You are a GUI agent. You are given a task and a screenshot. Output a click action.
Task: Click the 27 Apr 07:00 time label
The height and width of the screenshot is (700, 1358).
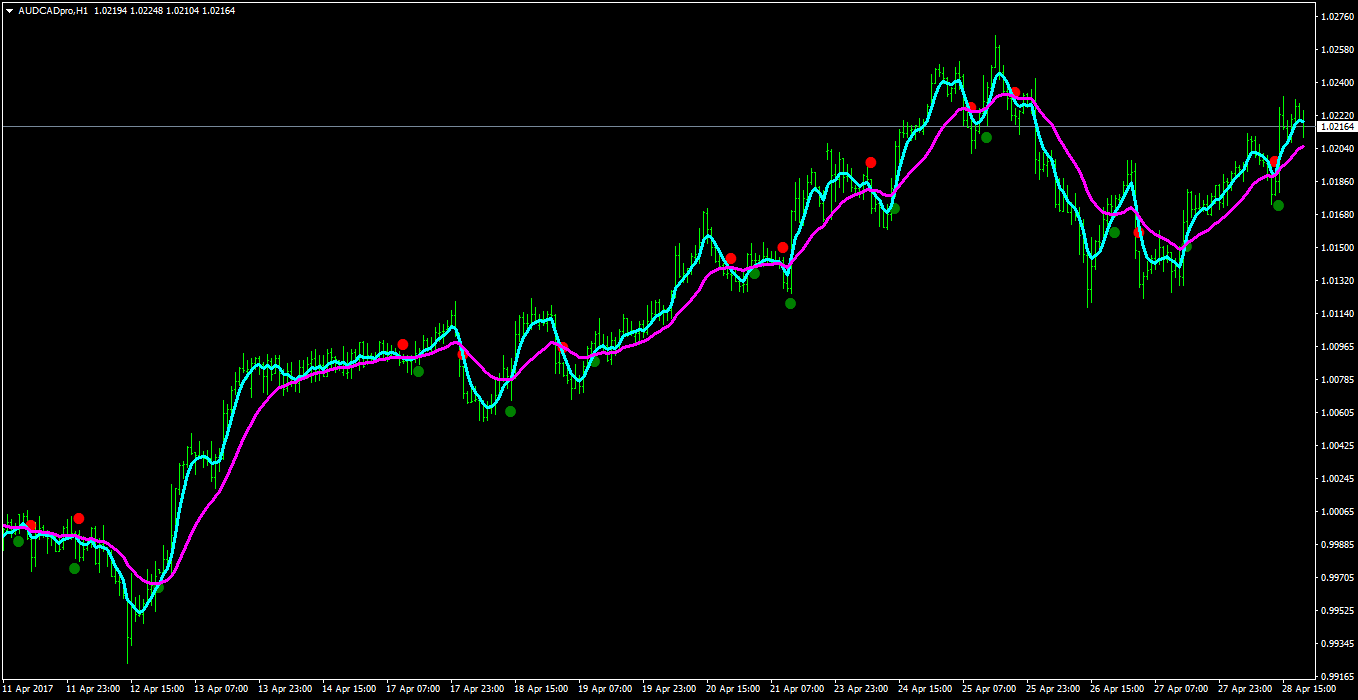pos(1181,689)
